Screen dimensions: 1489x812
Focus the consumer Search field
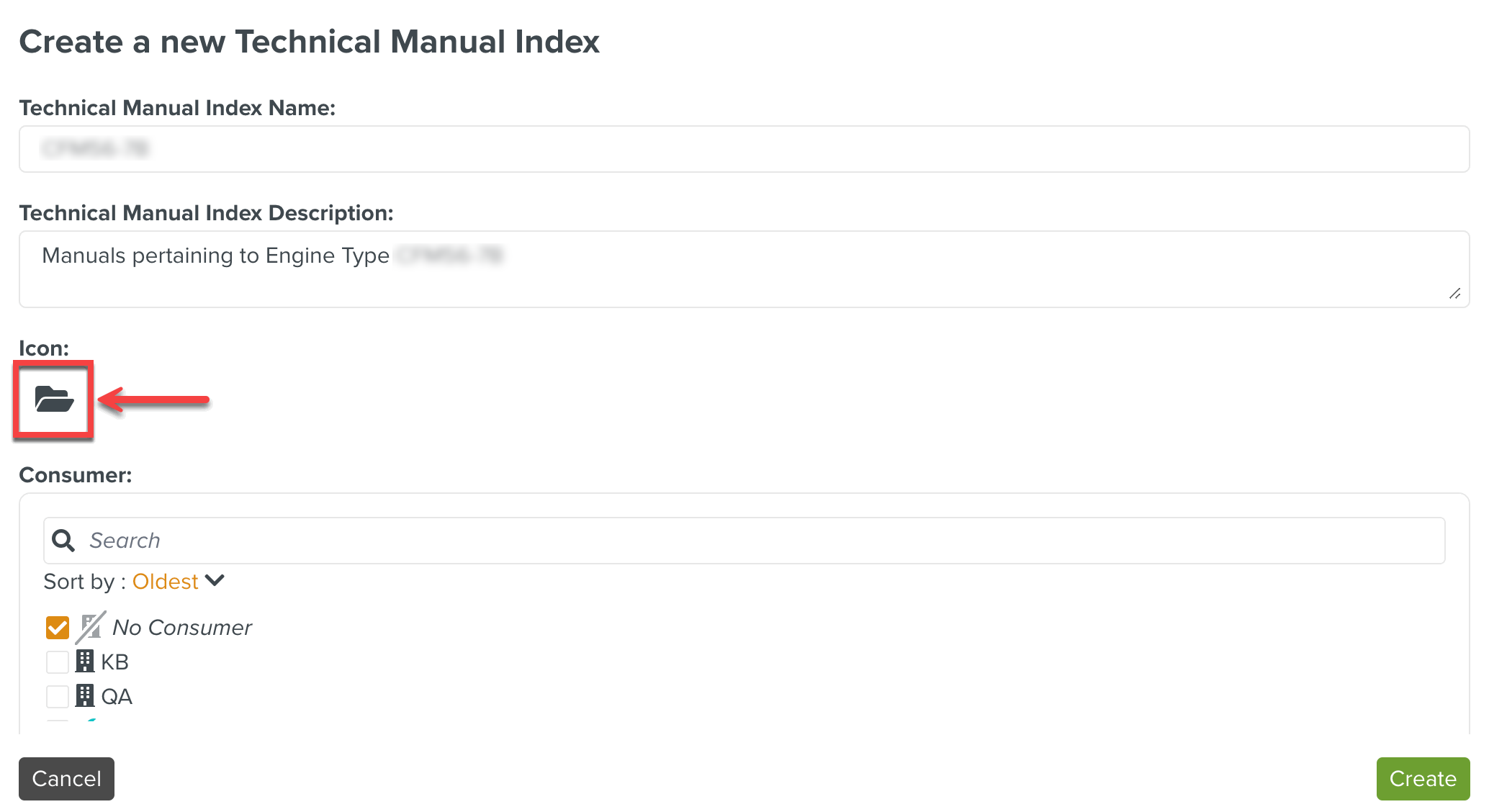(763, 541)
